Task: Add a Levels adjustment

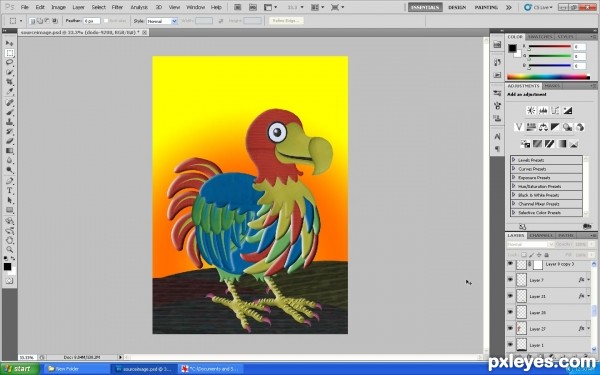Action: [x=543, y=111]
